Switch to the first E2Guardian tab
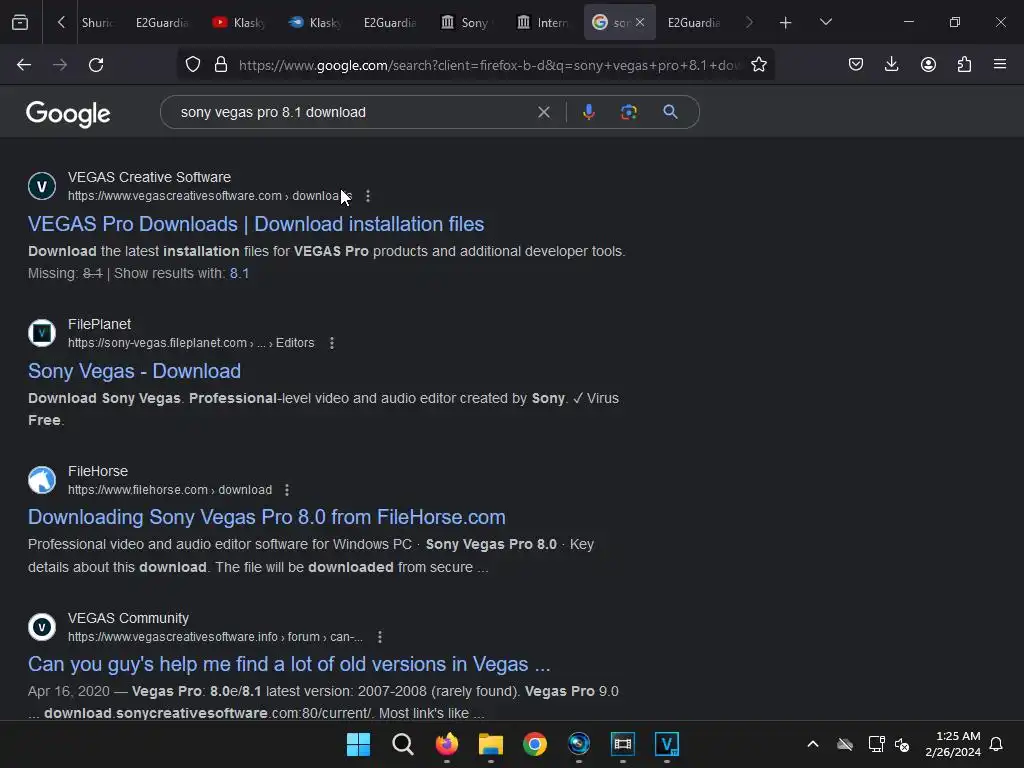The width and height of the screenshot is (1024, 768). 161,23
